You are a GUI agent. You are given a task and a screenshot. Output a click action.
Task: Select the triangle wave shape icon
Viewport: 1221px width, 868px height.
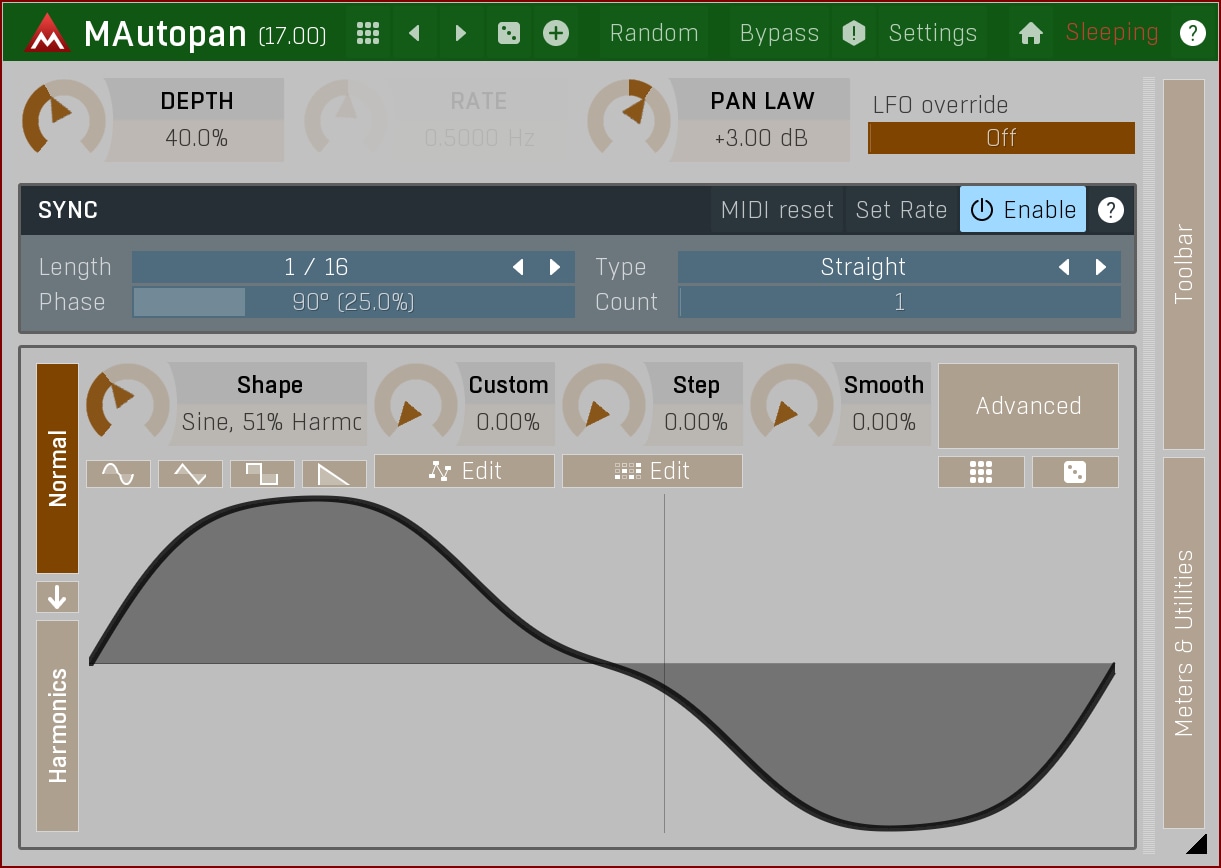pyautogui.click(x=190, y=474)
